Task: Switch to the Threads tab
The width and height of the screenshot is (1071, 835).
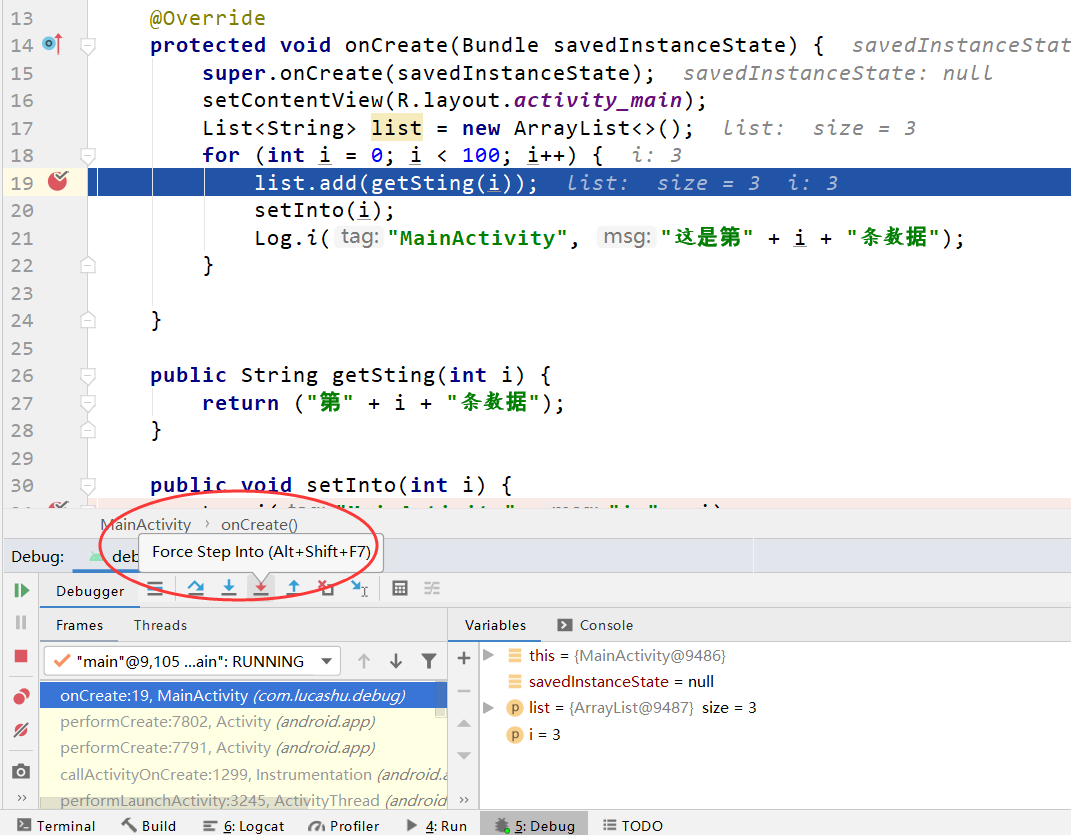Action: [160, 625]
